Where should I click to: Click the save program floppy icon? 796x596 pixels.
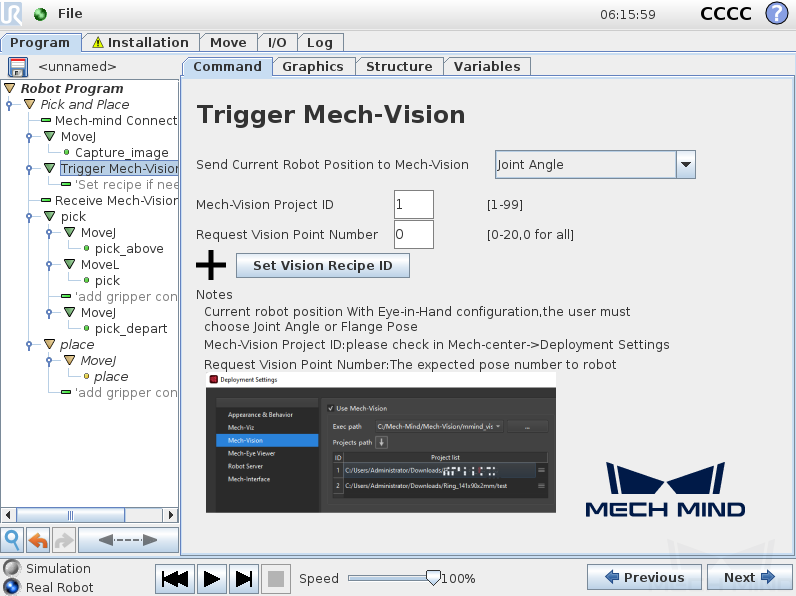[18, 67]
